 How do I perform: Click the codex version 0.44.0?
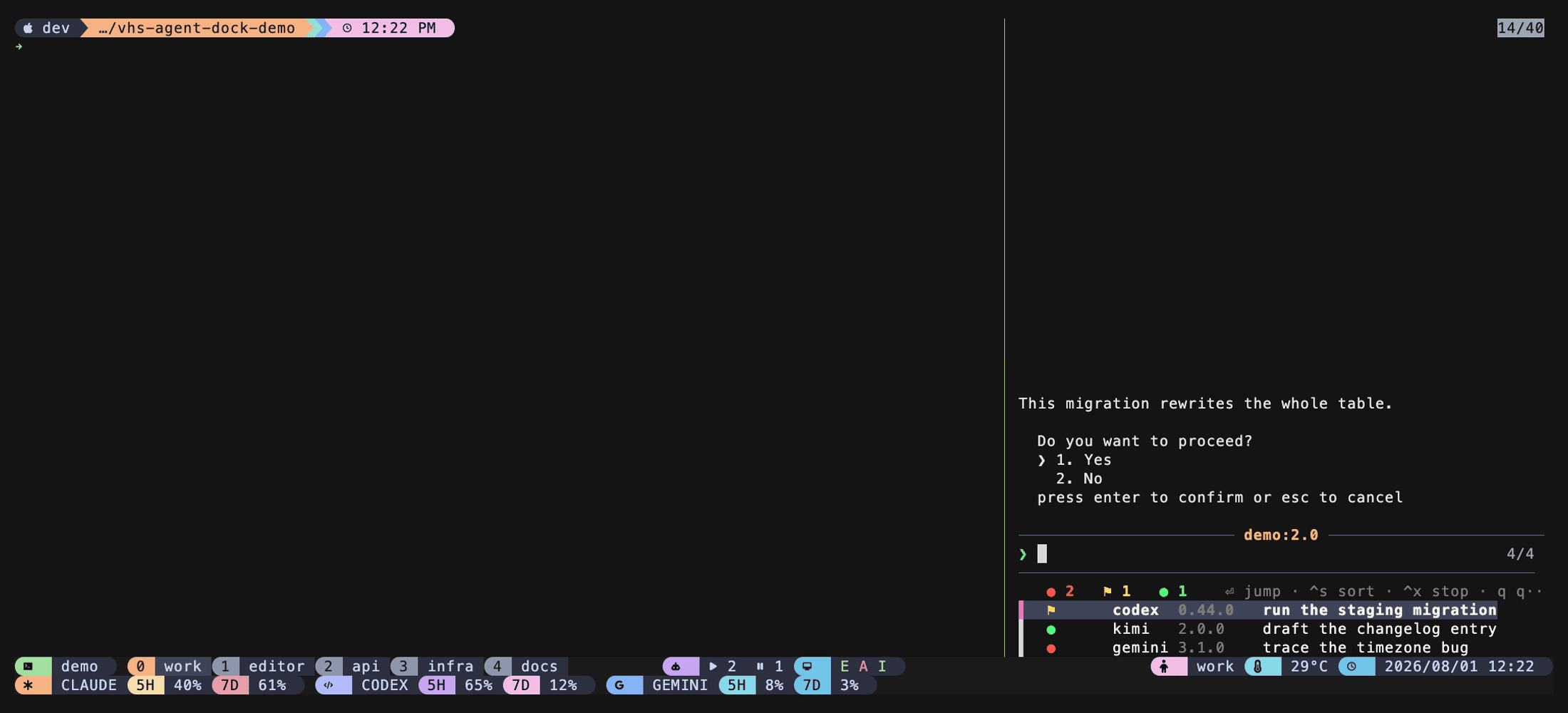pos(1206,610)
